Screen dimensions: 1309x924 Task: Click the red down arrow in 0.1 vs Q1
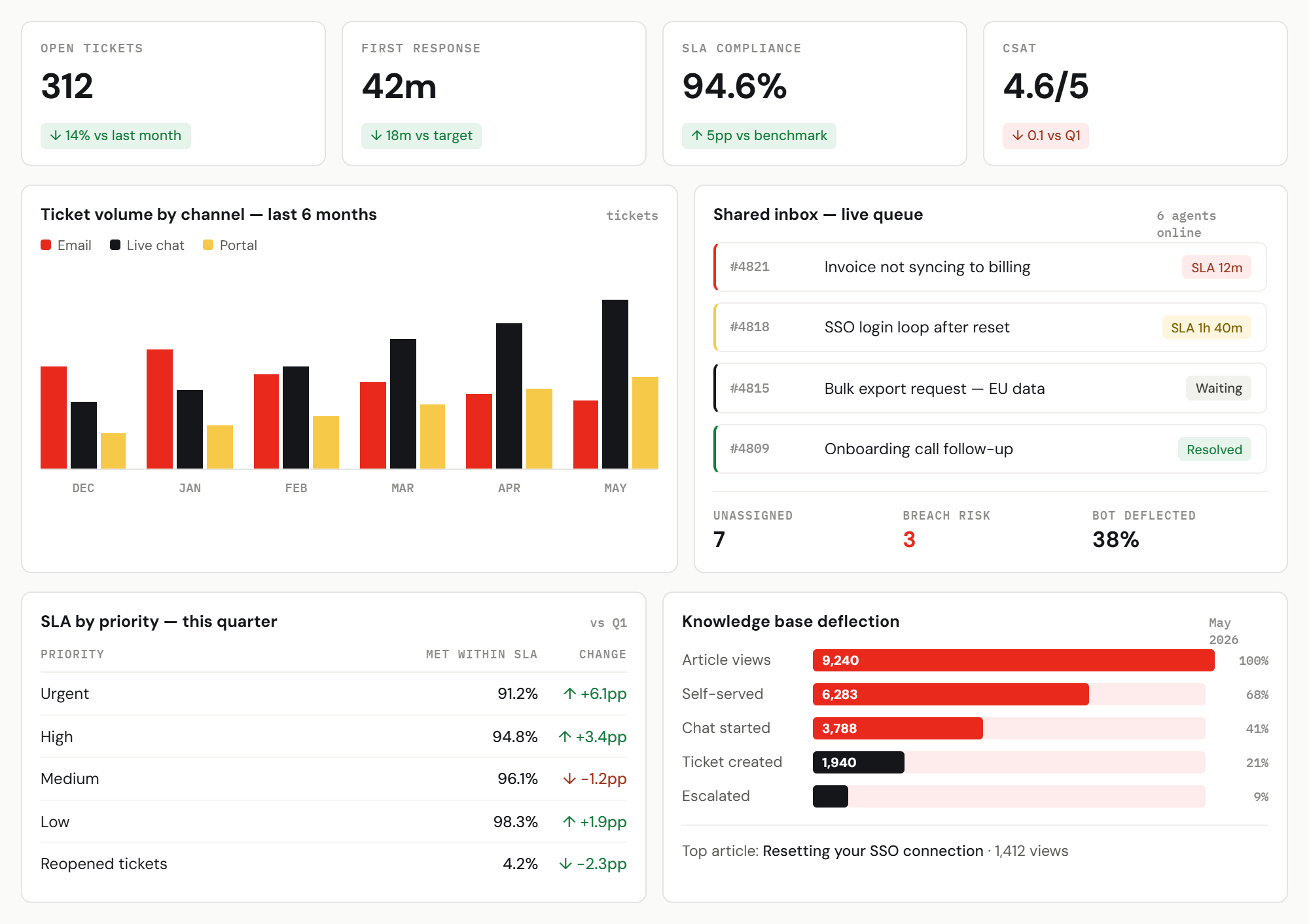[x=1018, y=135]
